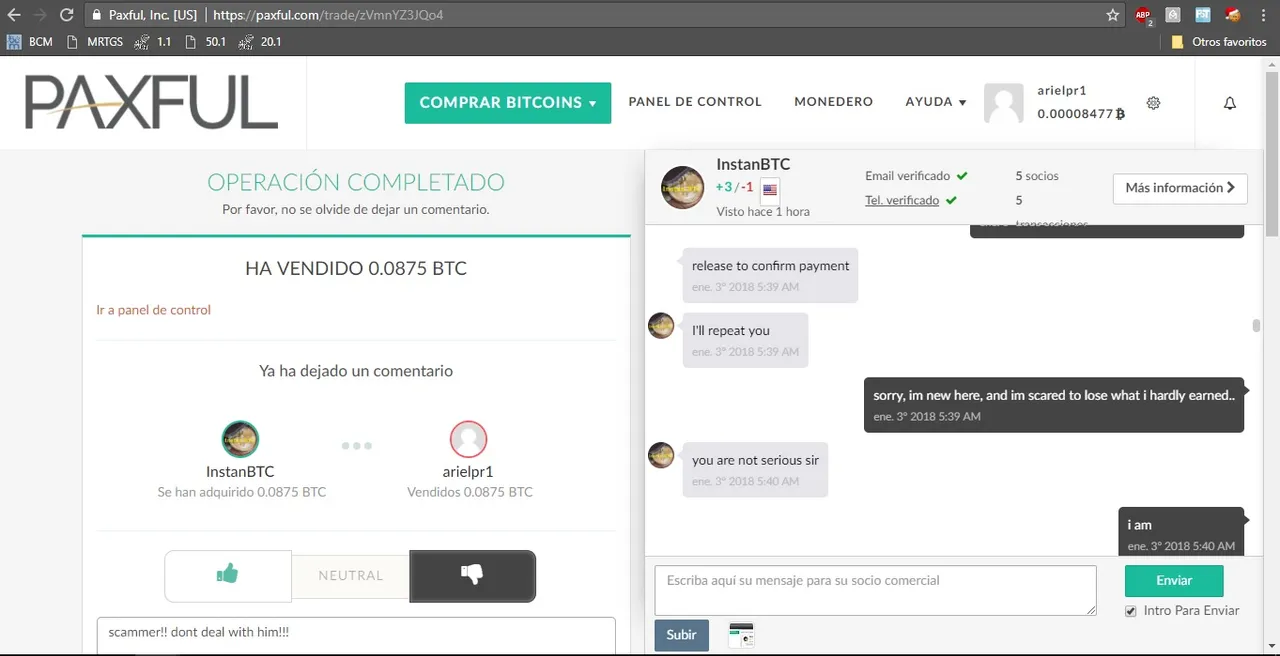
Task: Open the Adblock Plus extension icon
Action: click(1144, 16)
